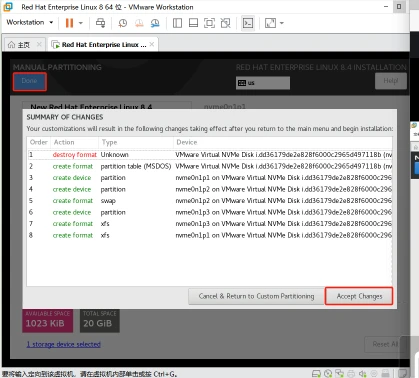Click the Available Space 1023 KiB box
Screen dimensions: 419x378
tap(48, 321)
